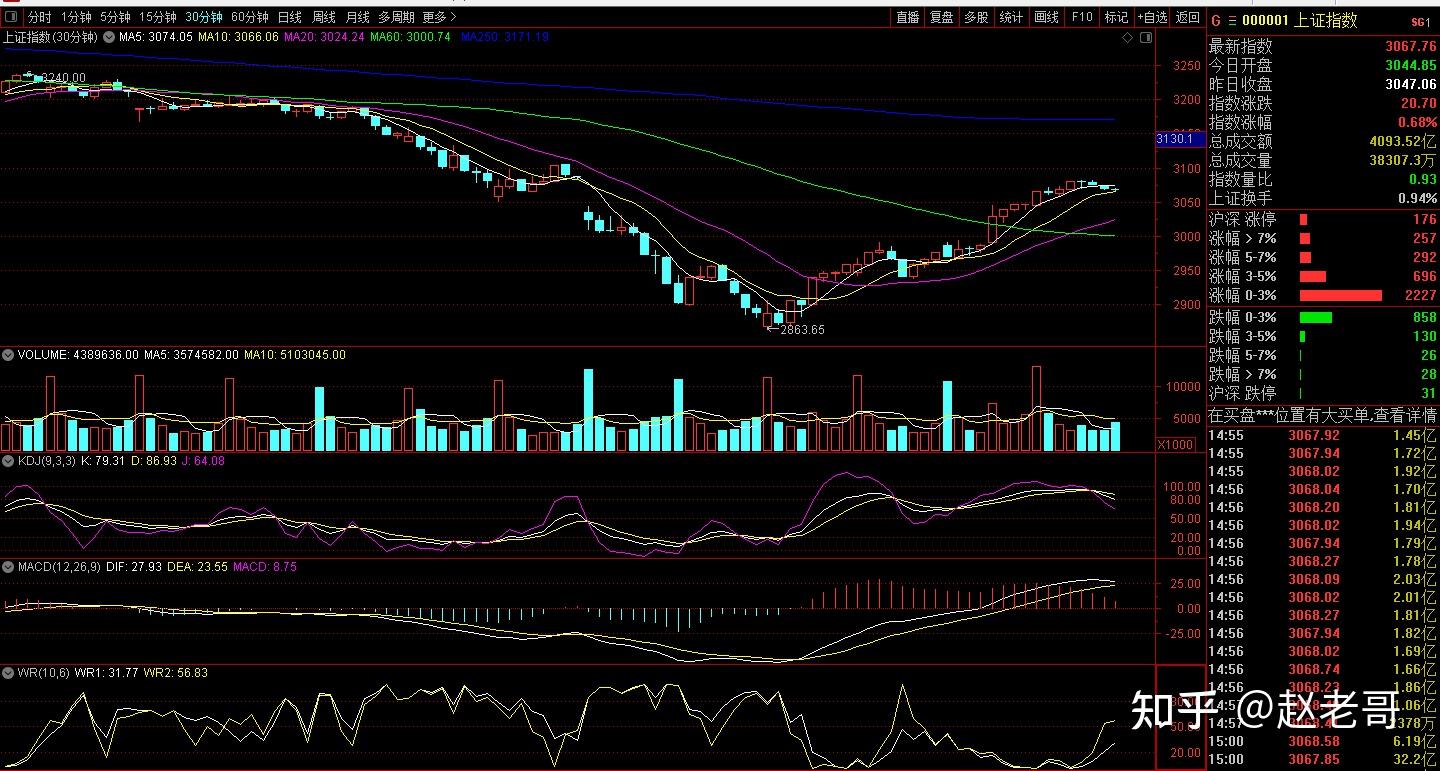Activate the 画线 drawing tool

tap(1046, 17)
